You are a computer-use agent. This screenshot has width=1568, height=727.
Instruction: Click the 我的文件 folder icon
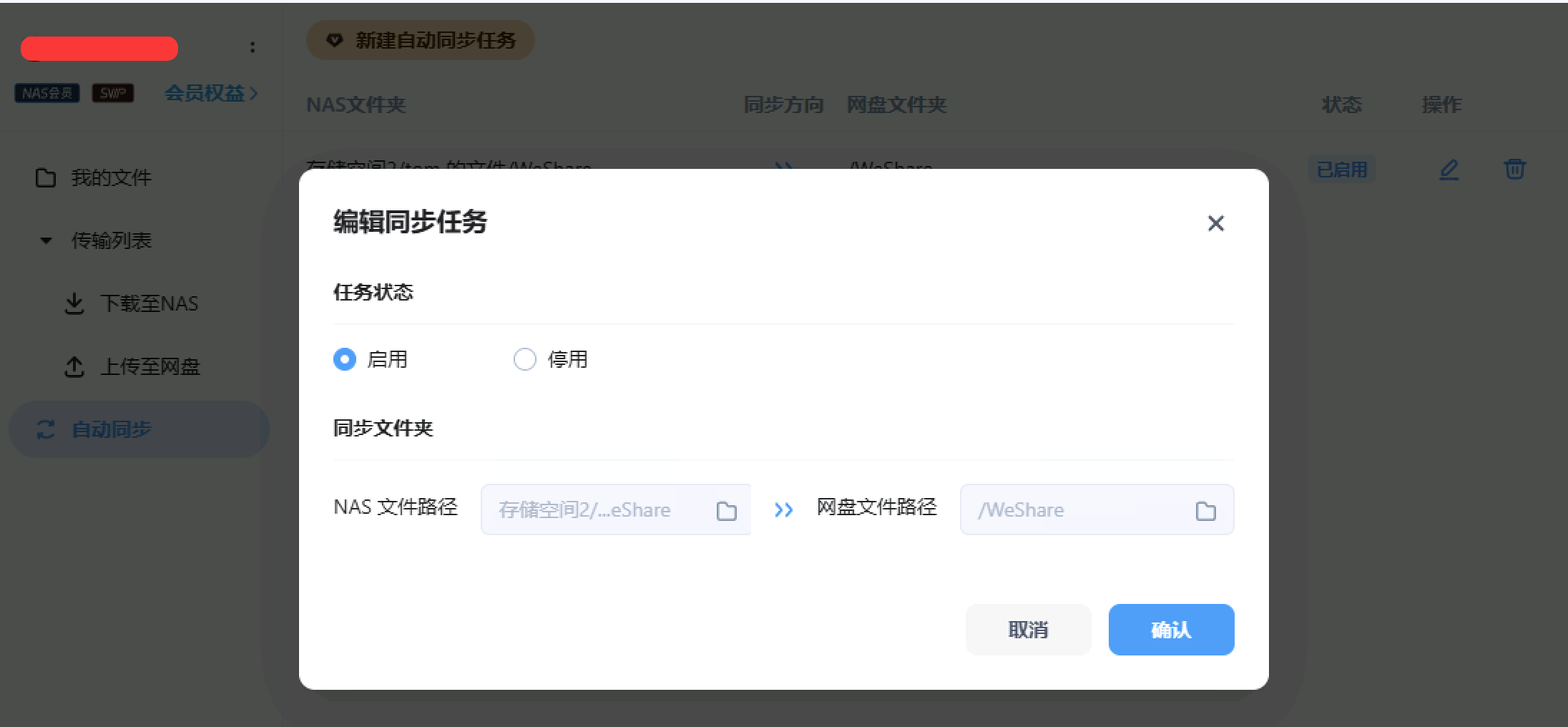[x=46, y=177]
